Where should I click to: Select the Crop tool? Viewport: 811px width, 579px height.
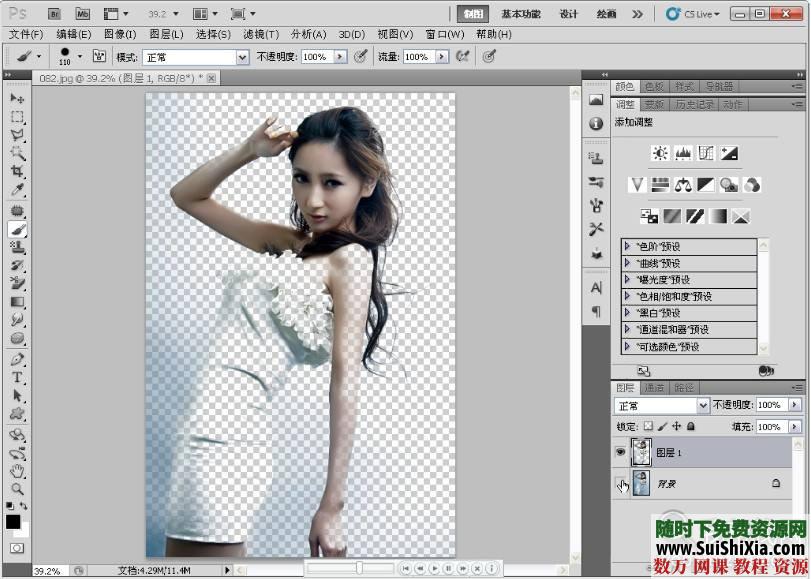[17, 172]
